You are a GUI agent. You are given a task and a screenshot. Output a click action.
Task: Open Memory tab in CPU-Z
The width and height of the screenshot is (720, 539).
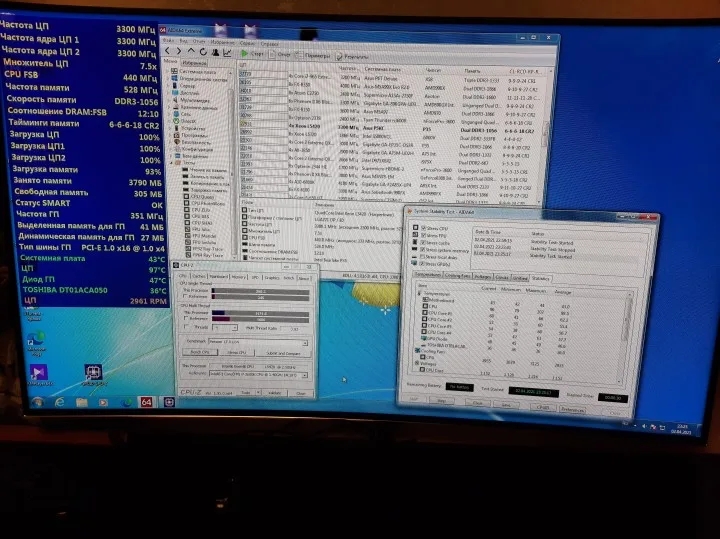point(239,277)
